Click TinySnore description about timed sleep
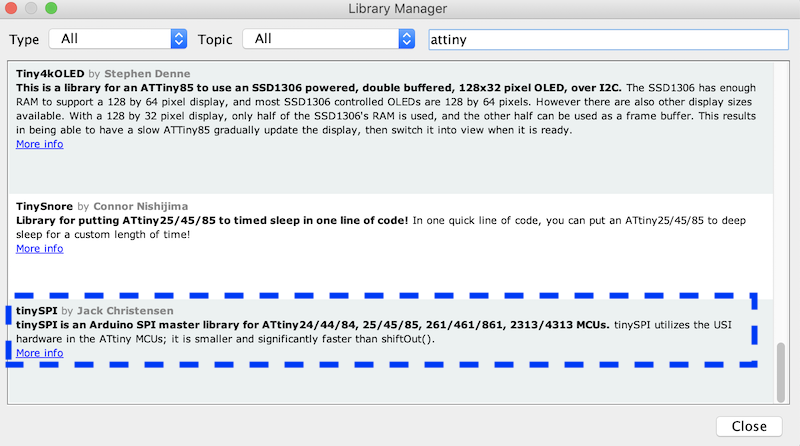 coord(381,227)
